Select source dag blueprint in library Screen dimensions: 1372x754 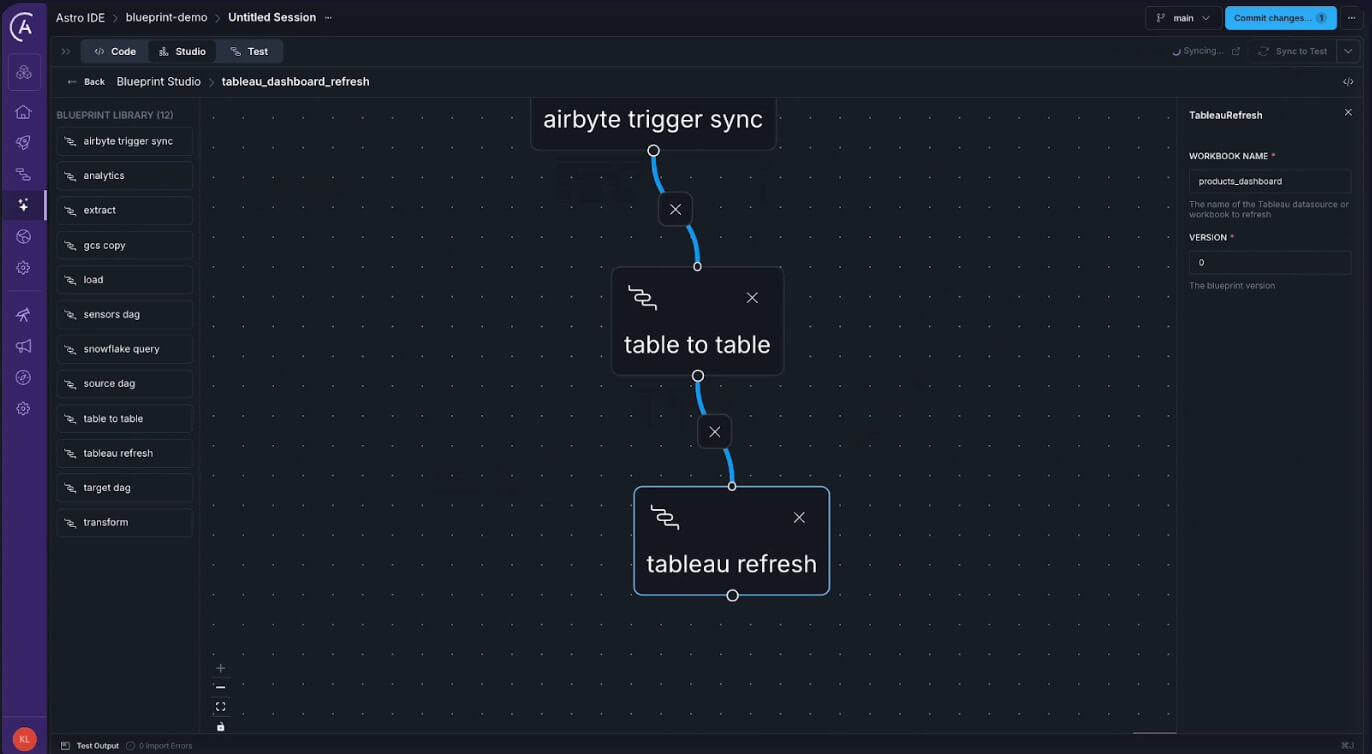point(125,383)
